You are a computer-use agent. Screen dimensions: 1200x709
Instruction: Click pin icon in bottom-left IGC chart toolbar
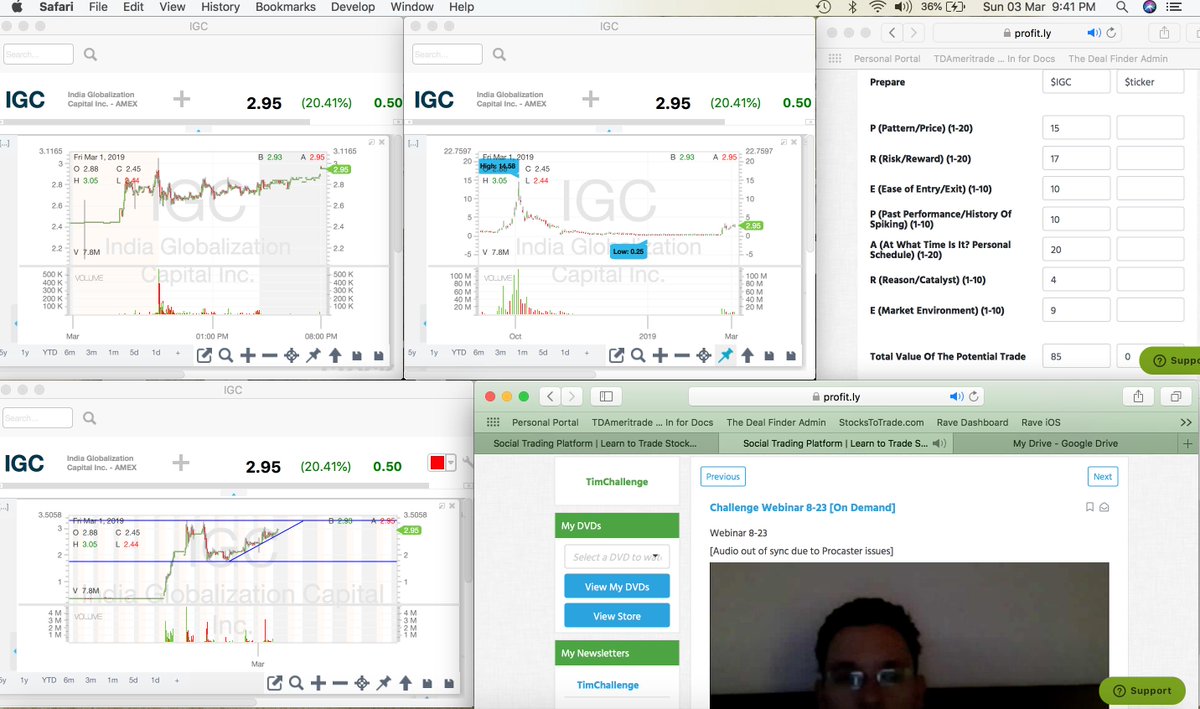(x=384, y=683)
